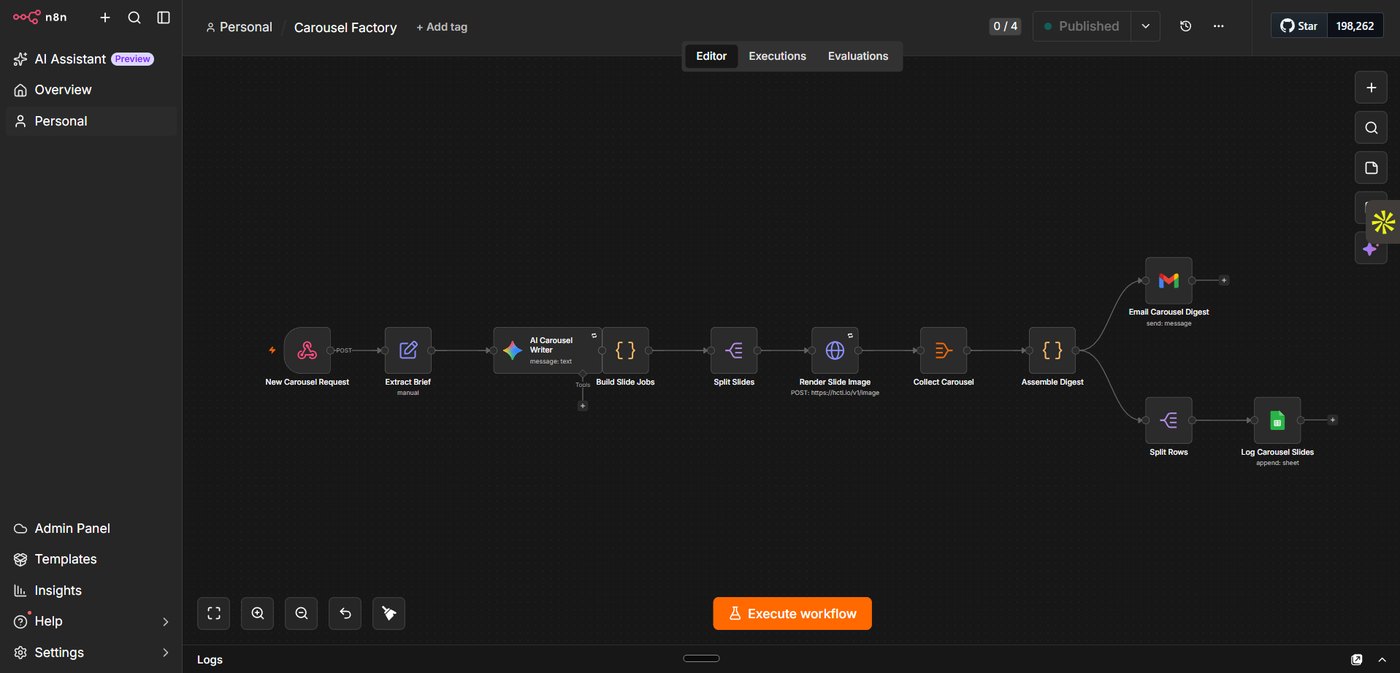
Task: Switch to the Executions tab
Action: point(777,56)
